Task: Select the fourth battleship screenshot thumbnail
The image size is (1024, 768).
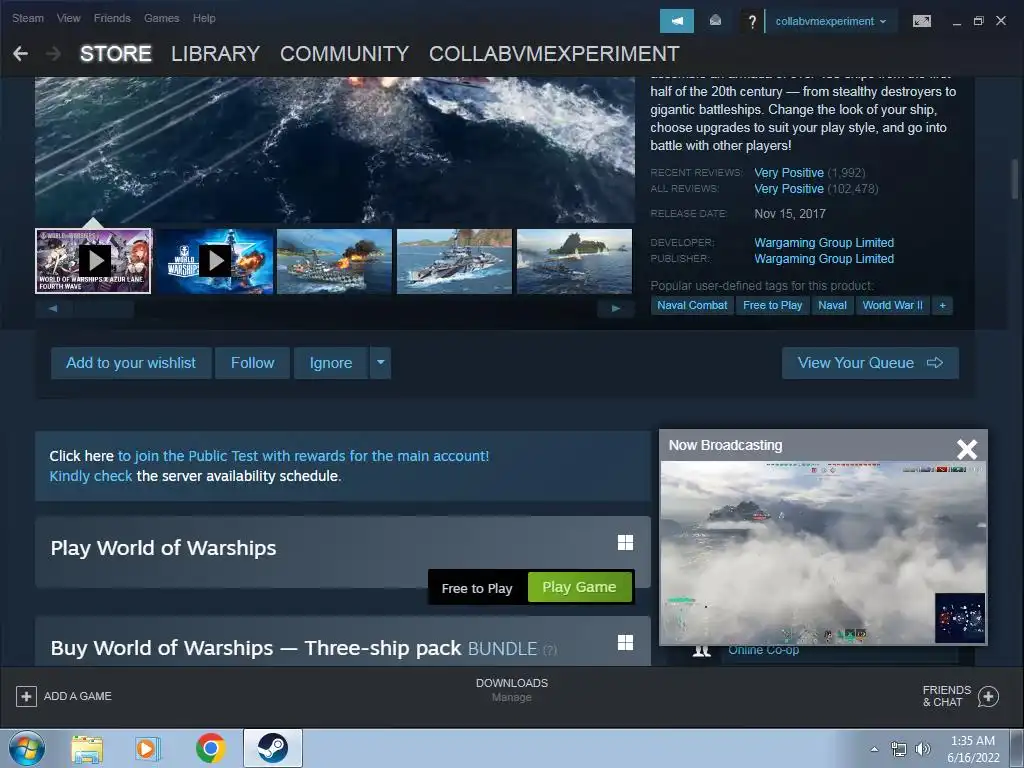Action: (x=455, y=261)
